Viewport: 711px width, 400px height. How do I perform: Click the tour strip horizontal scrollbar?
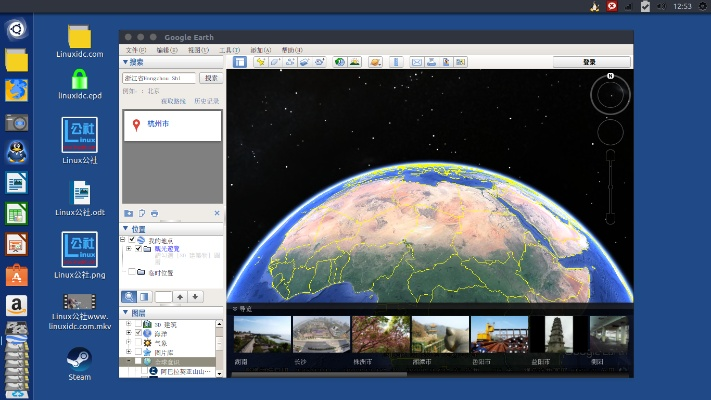(x=319, y=375)
